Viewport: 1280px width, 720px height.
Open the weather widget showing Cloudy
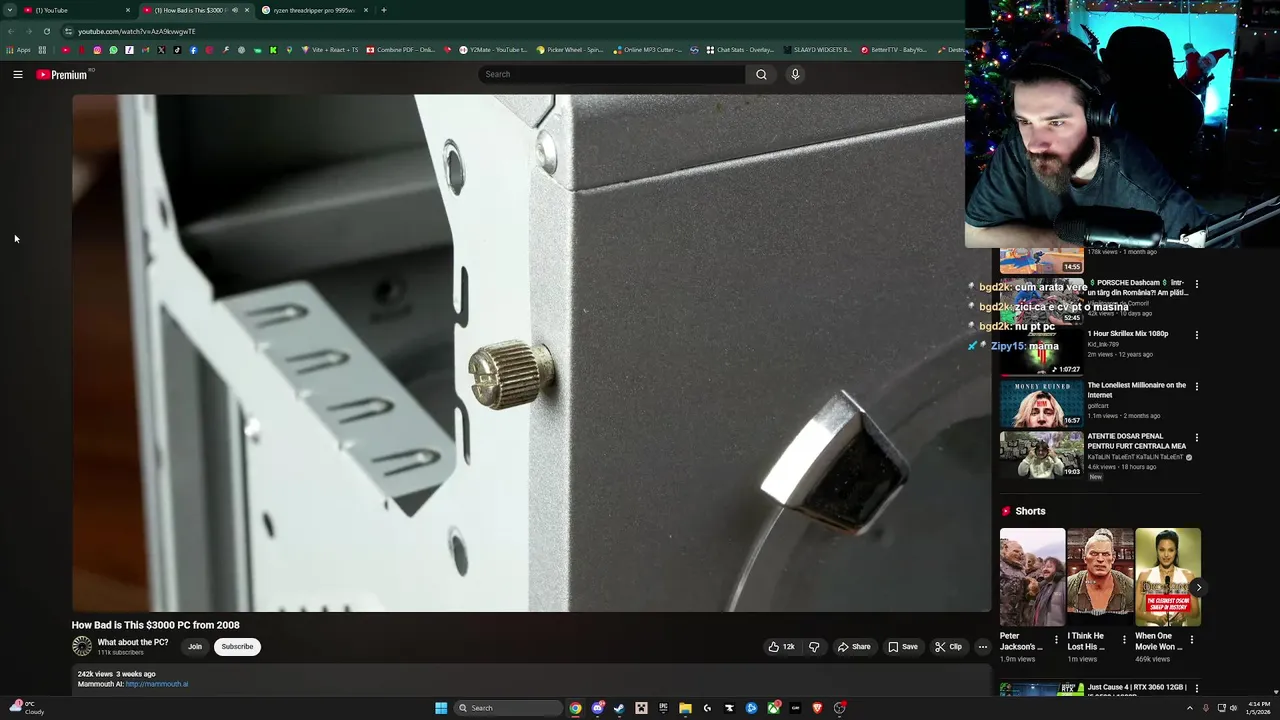coord(26,708)
